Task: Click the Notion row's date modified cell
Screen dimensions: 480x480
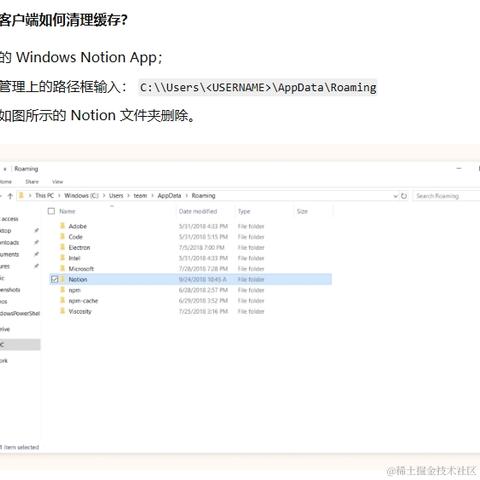Action: pyautogui.click(x=203, y=279)
